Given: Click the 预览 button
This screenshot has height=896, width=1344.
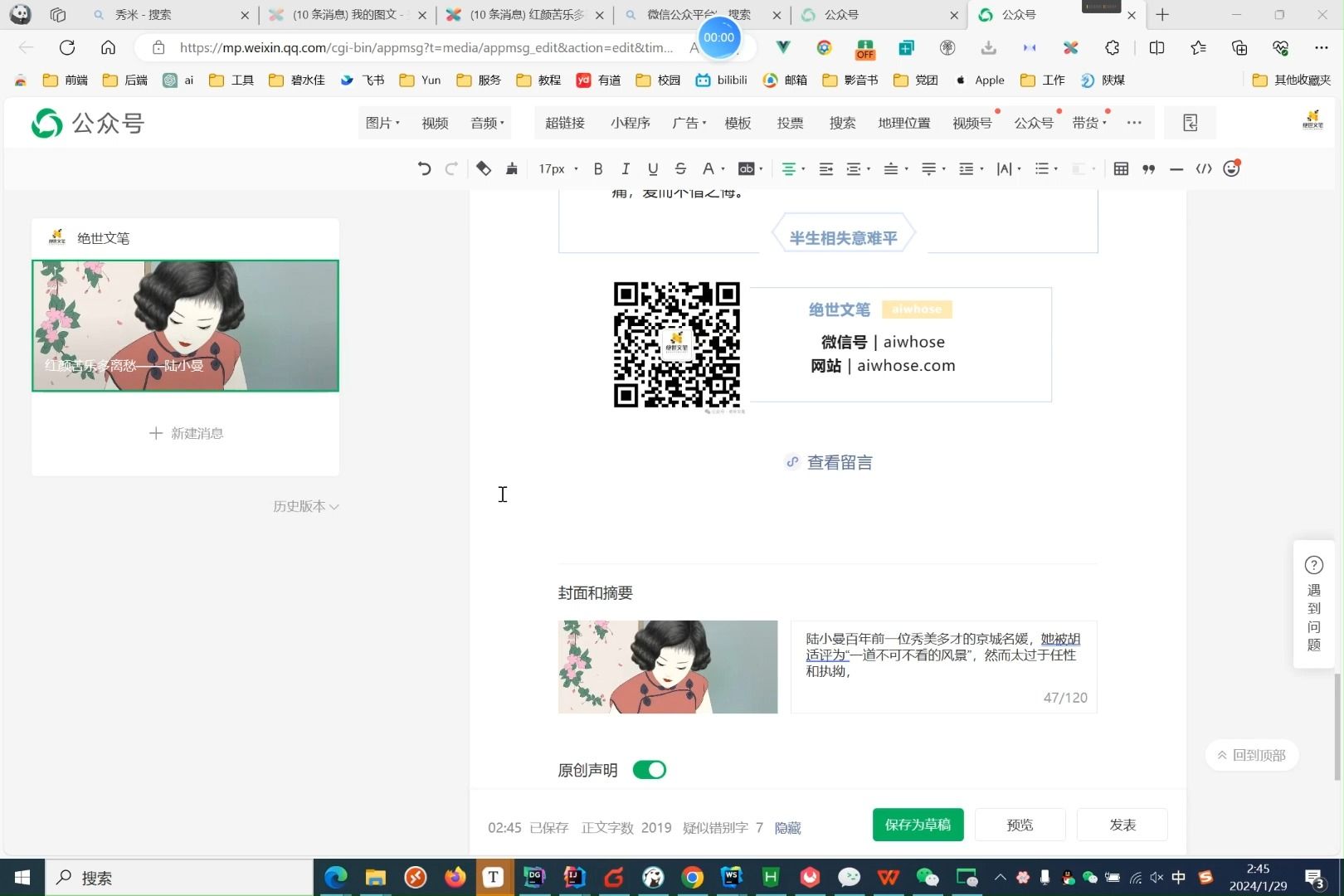Looking at the screenshot, I should point(1020,825).
